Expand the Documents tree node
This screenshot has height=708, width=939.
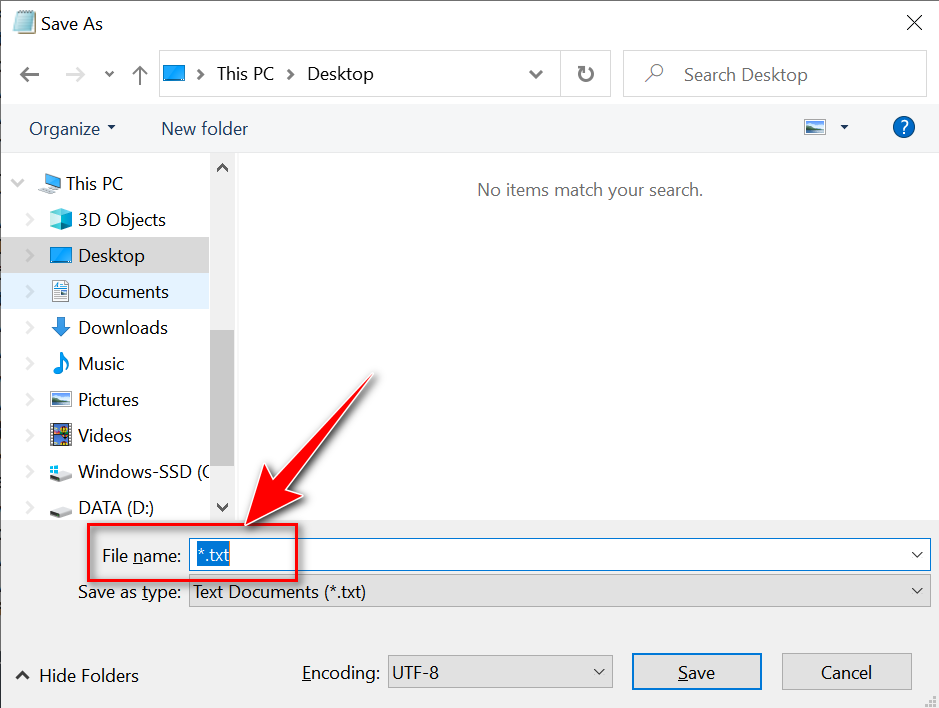(x=29, y=292)
